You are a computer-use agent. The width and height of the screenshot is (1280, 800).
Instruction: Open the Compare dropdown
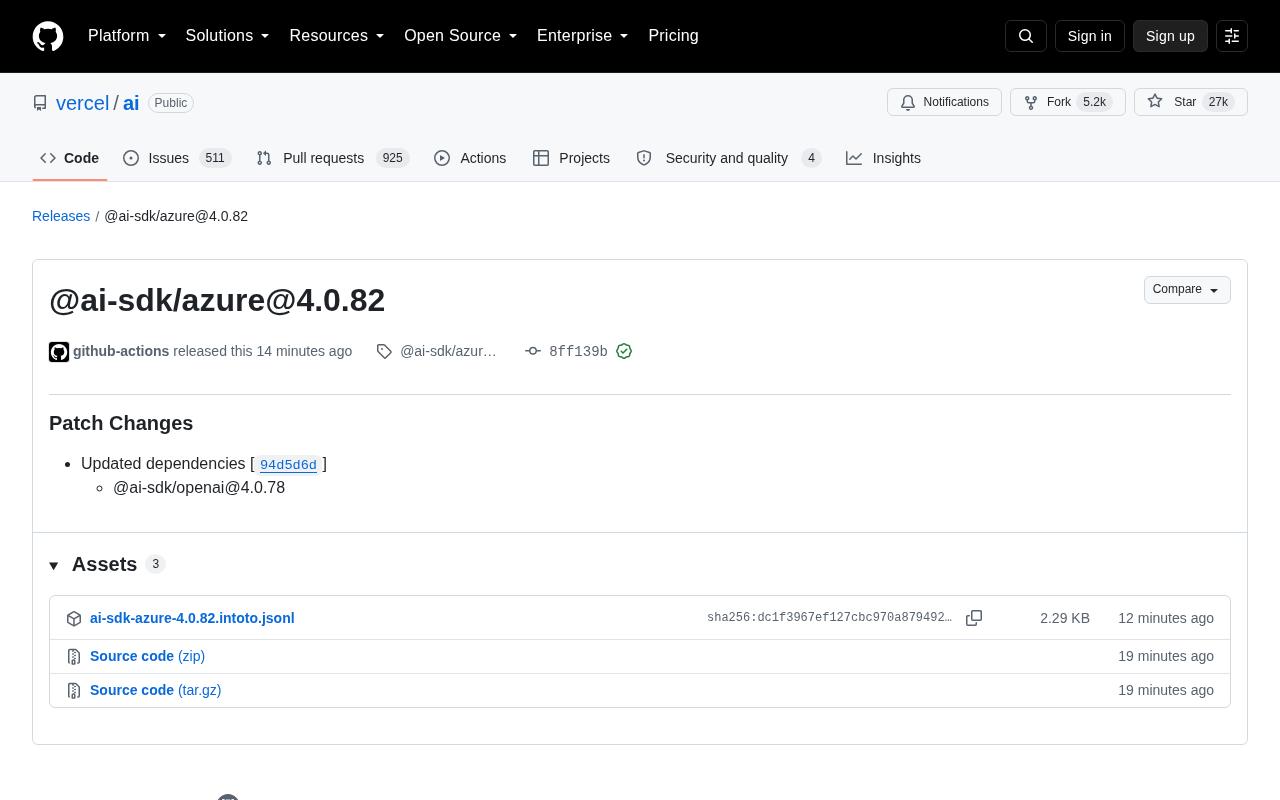coord(1187,290)
